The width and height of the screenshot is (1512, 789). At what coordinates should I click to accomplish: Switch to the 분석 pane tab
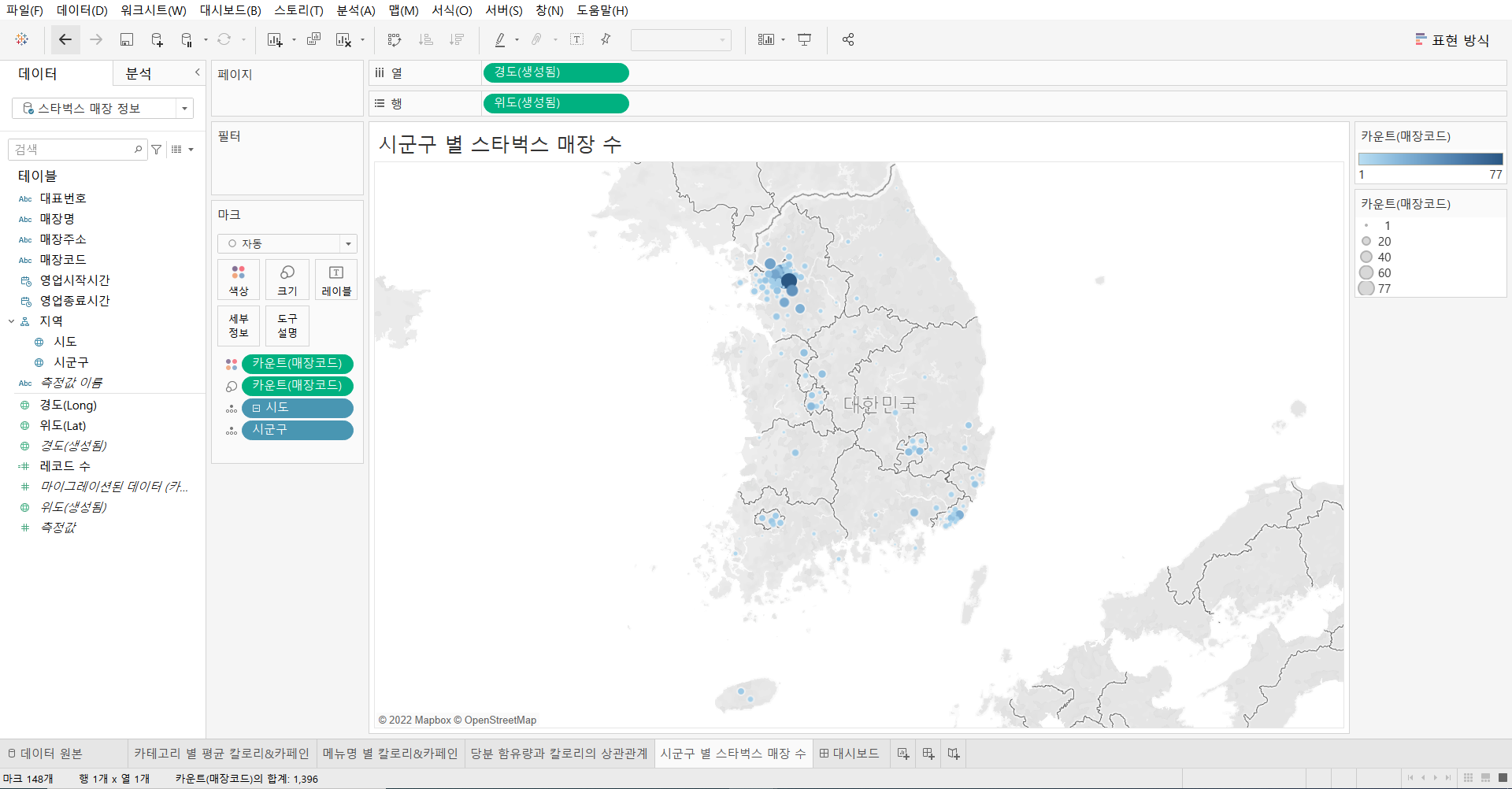click(x=139, y=73)
